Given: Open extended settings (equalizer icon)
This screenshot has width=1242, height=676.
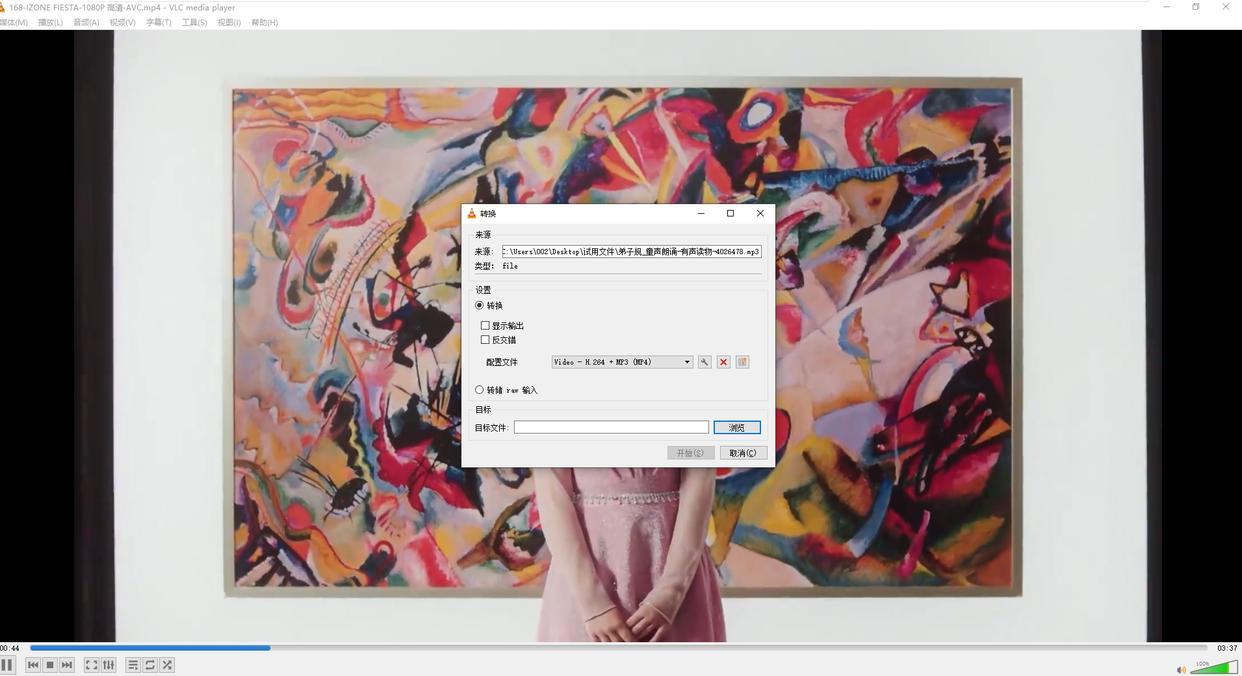Looking at the screenshot, I should [108, 665].
